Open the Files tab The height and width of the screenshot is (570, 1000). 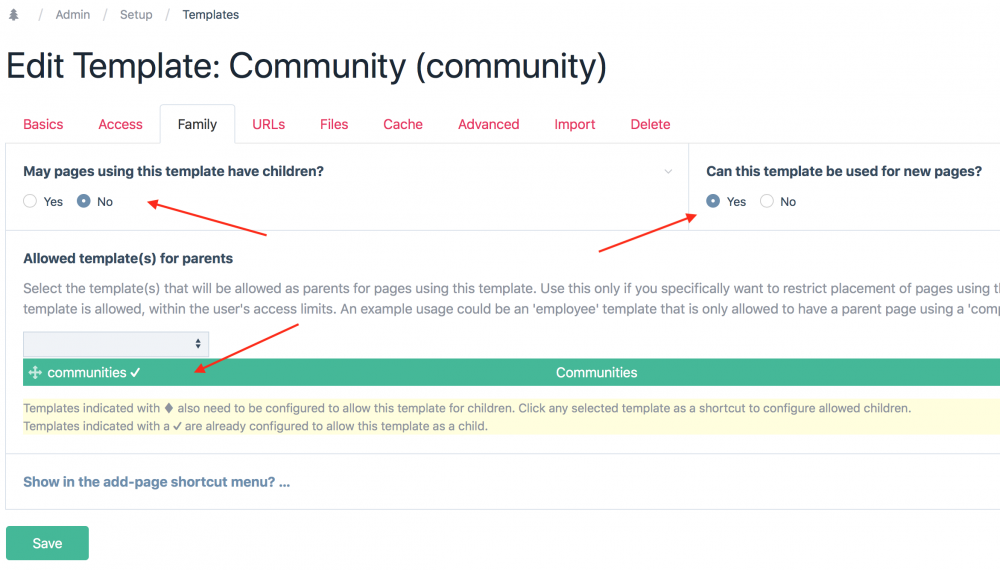[334, 124]
